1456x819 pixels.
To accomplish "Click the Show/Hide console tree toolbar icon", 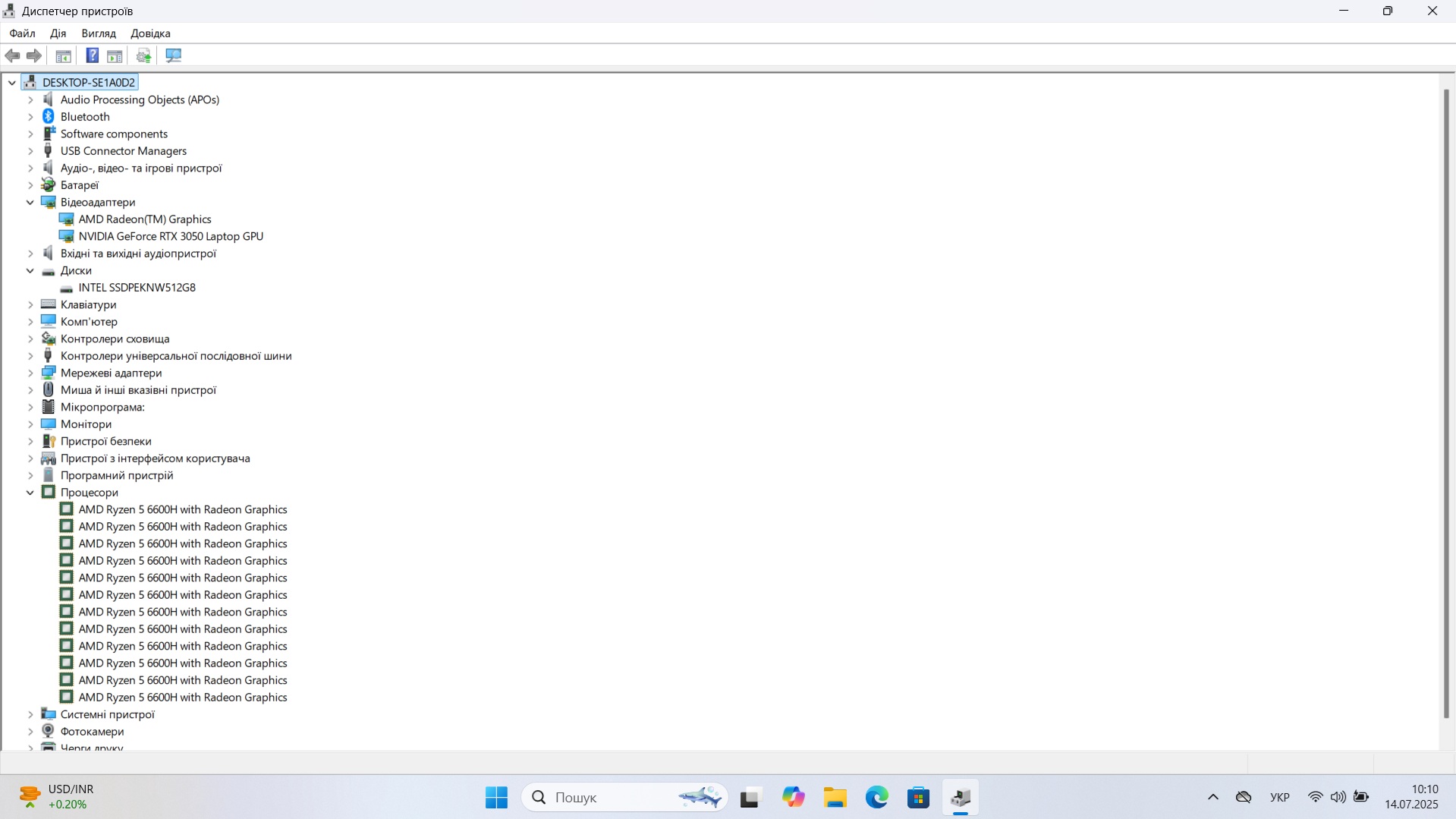I will click(x=64, y=55).
